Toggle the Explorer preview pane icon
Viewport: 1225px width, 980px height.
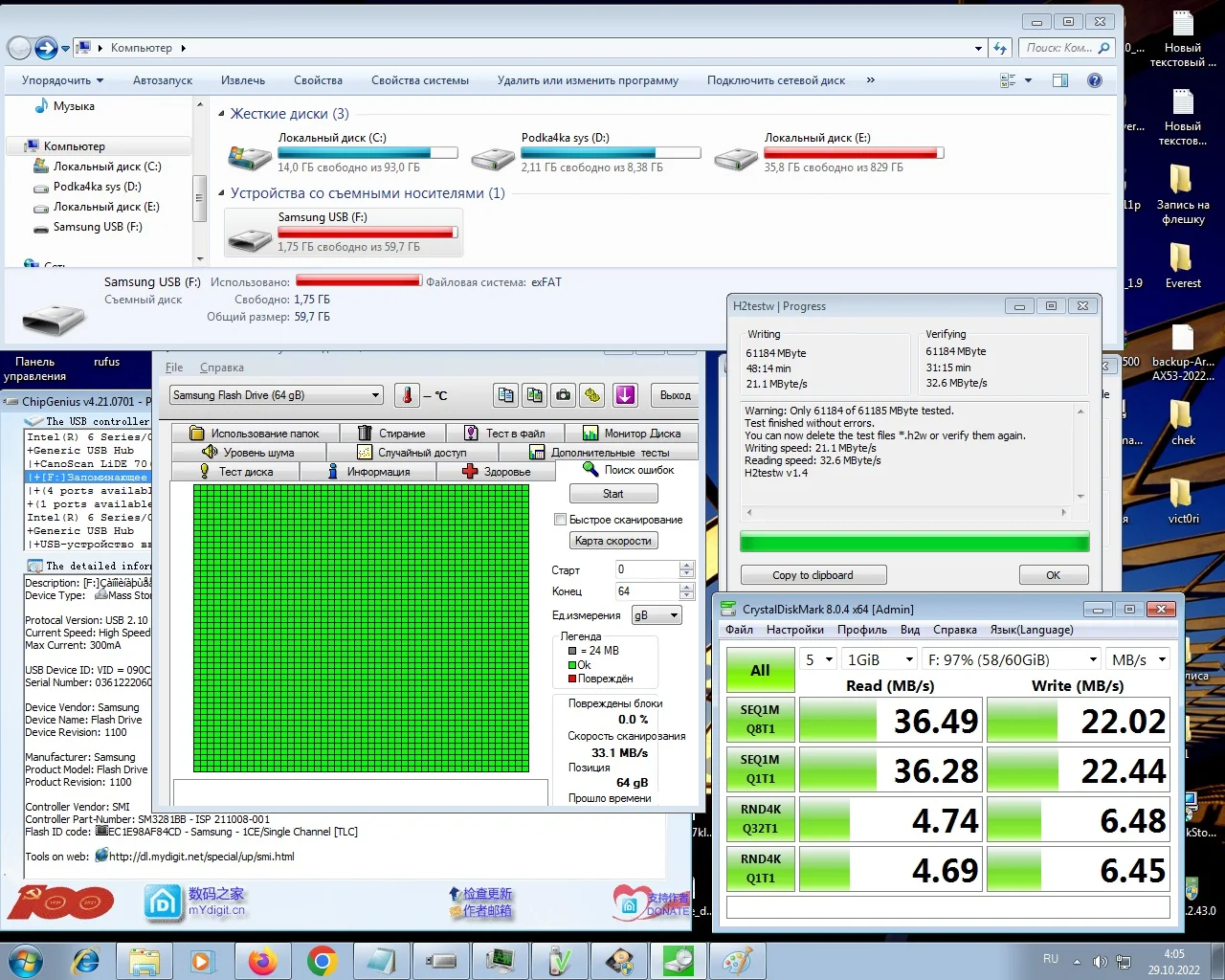(x=1060, y=80)
